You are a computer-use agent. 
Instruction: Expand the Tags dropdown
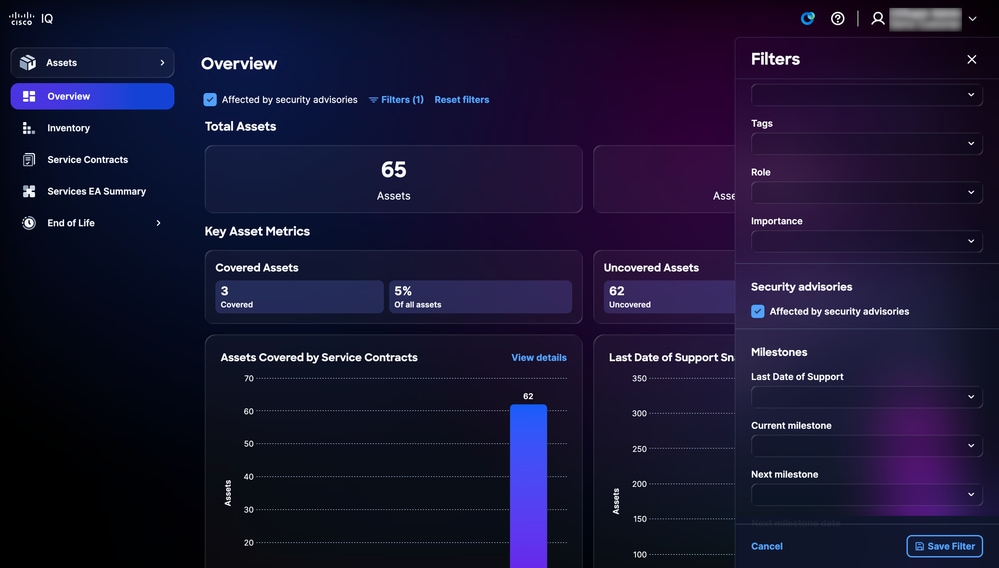[866, 144]
